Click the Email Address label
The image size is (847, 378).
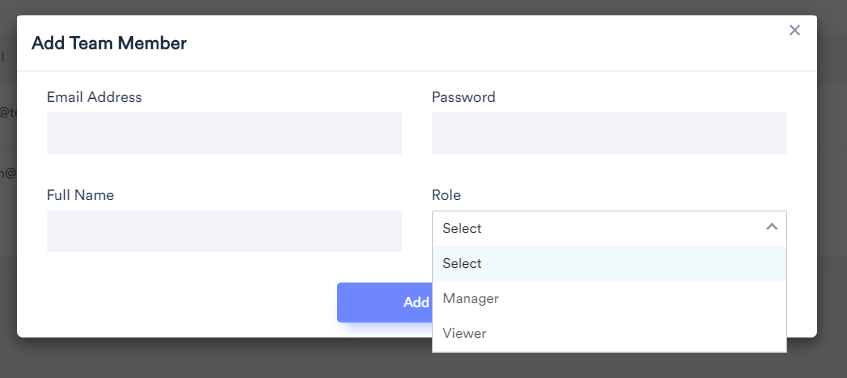[95, 97]
